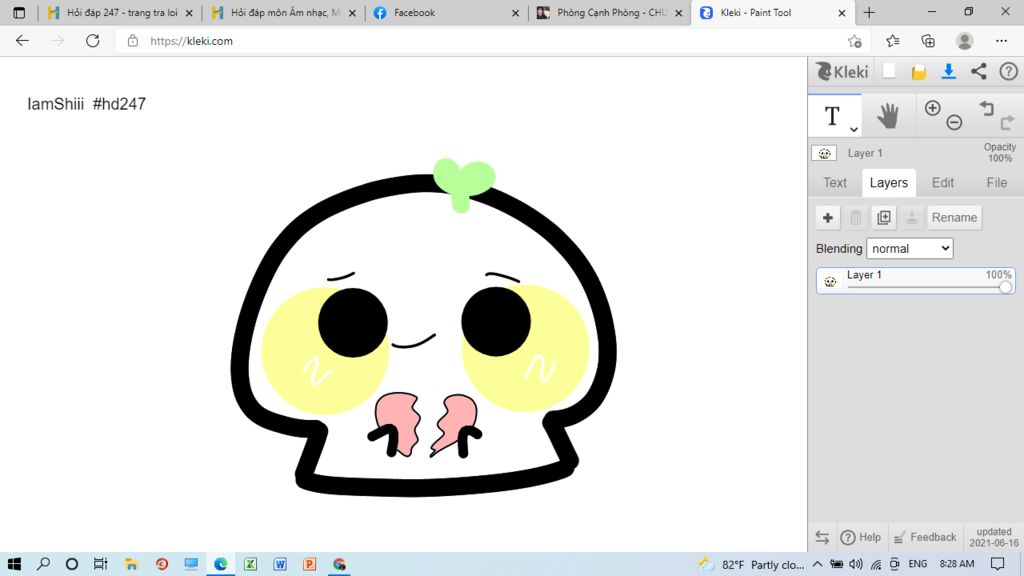Launch Excel from the taskbar
Screen dimensions: 1024x576
click(250, 564)
